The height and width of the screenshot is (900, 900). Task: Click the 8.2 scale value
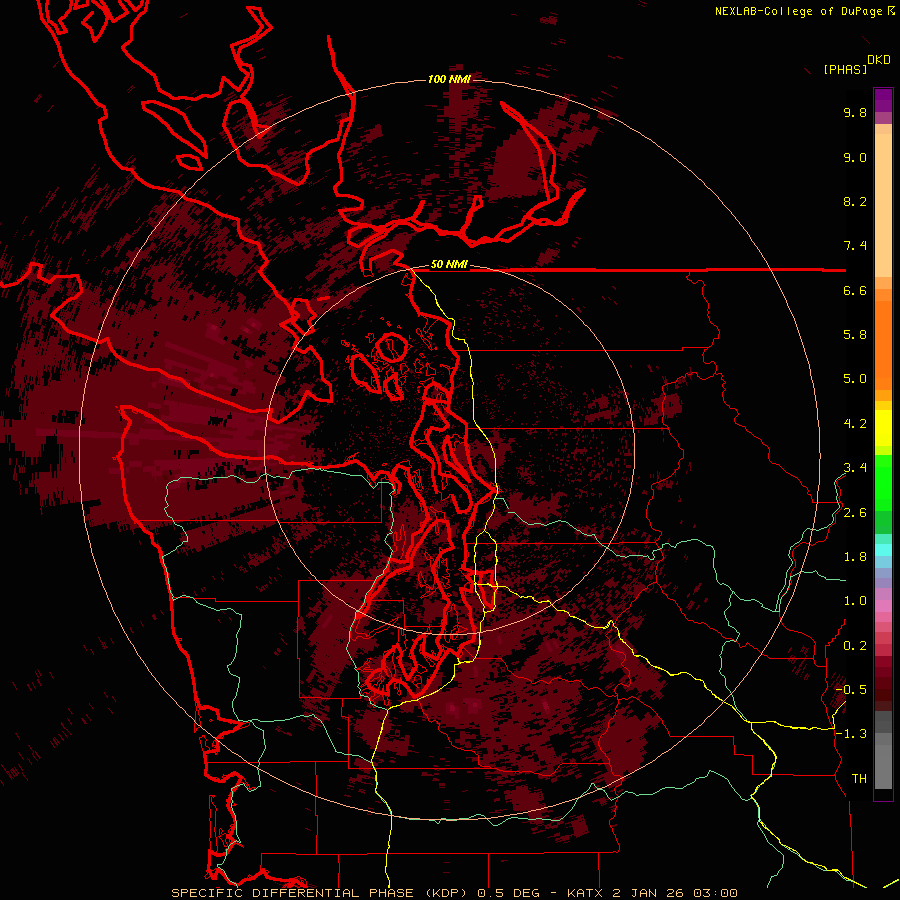[x=855, y=201]
